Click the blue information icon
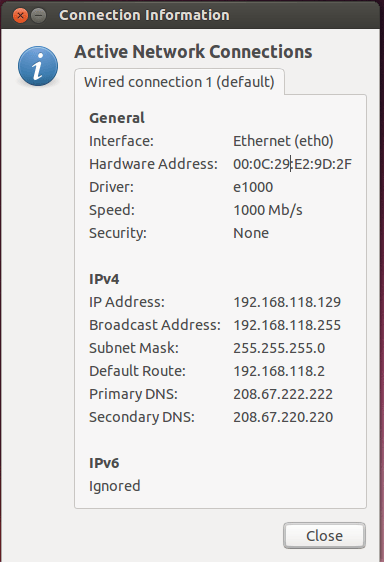The image size is (384, 562). coord(38,66)
